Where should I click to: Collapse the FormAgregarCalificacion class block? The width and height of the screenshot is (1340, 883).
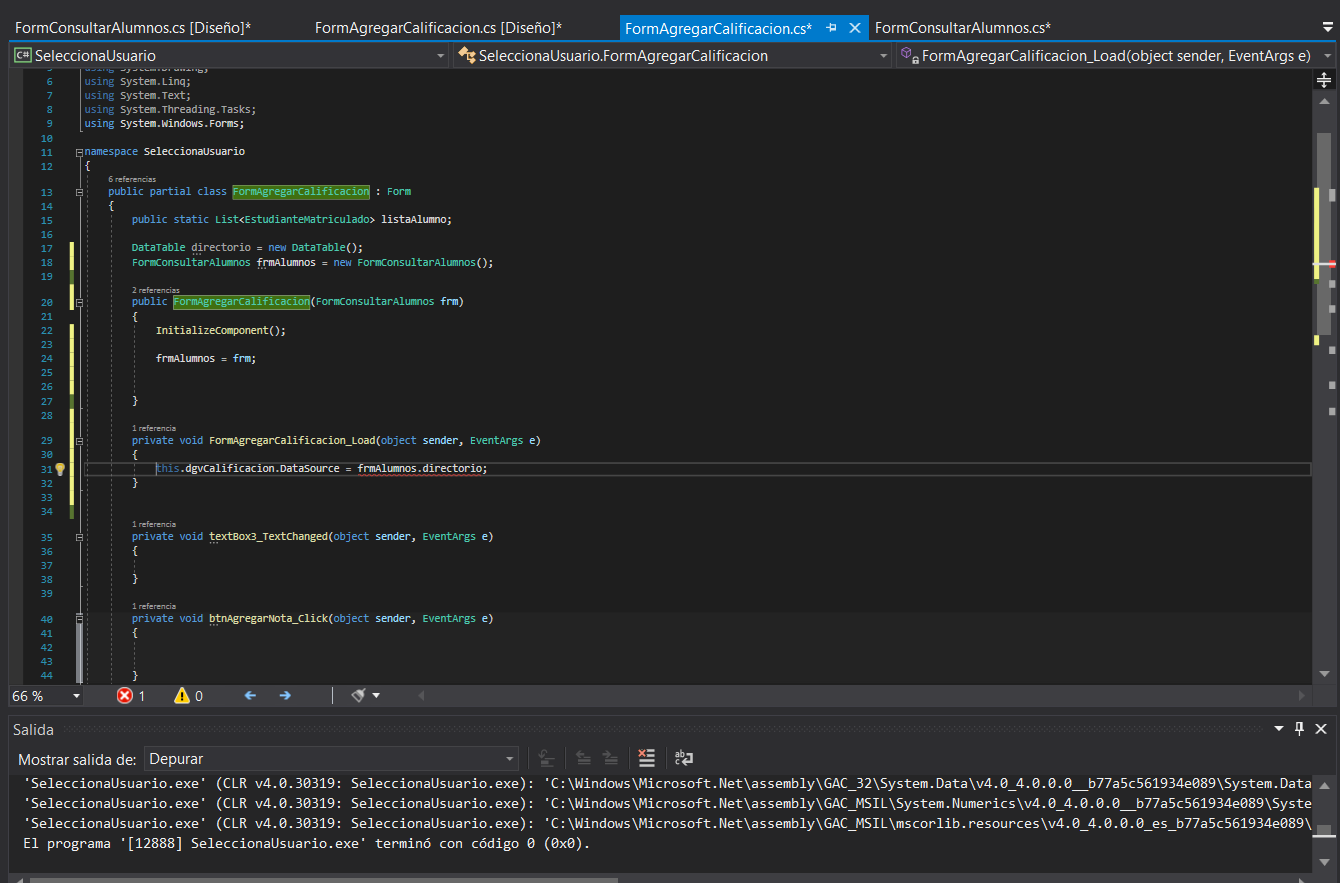click(x=78, y=191)
